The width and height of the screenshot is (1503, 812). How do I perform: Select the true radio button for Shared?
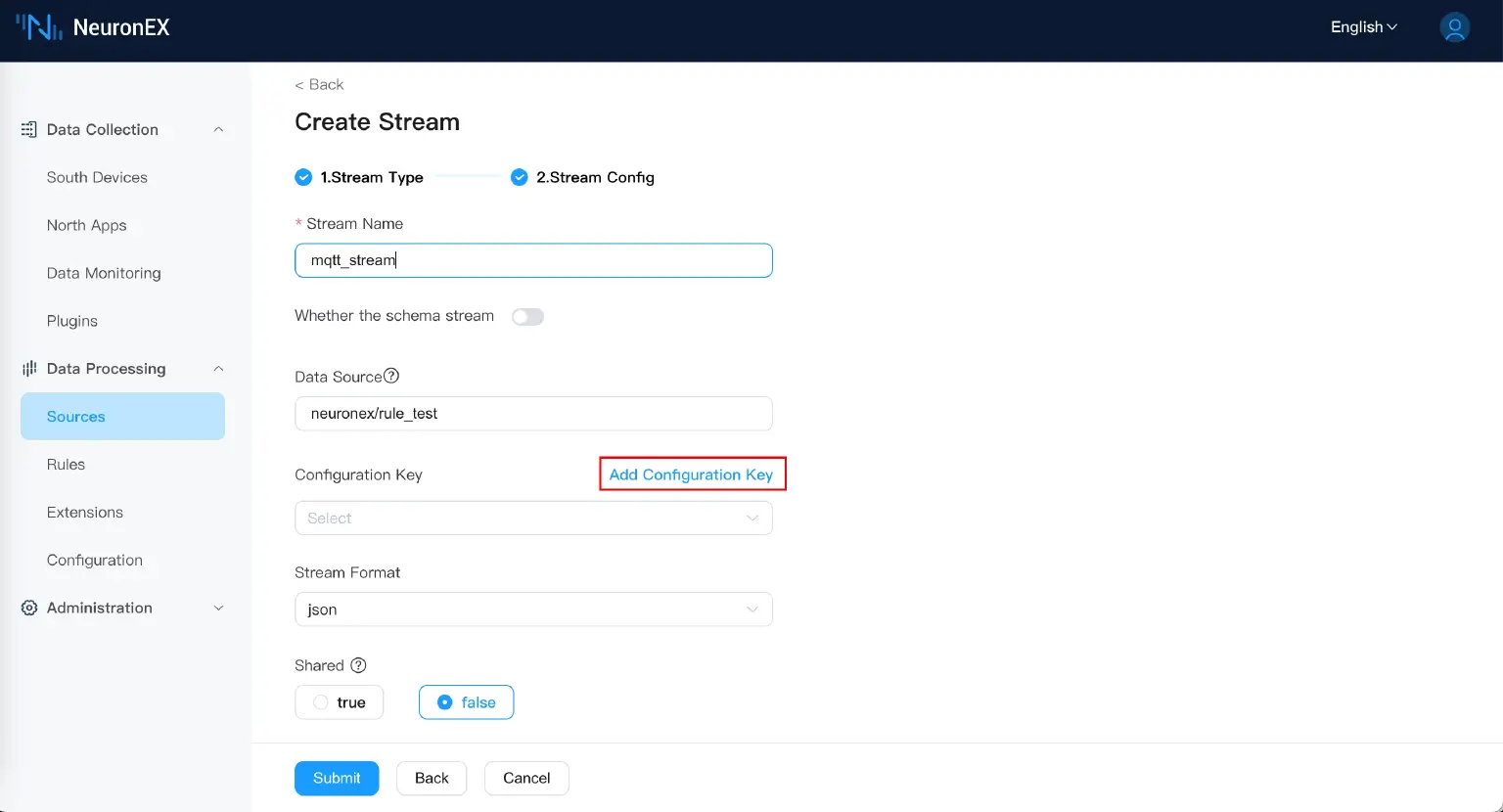pos(320,701)
